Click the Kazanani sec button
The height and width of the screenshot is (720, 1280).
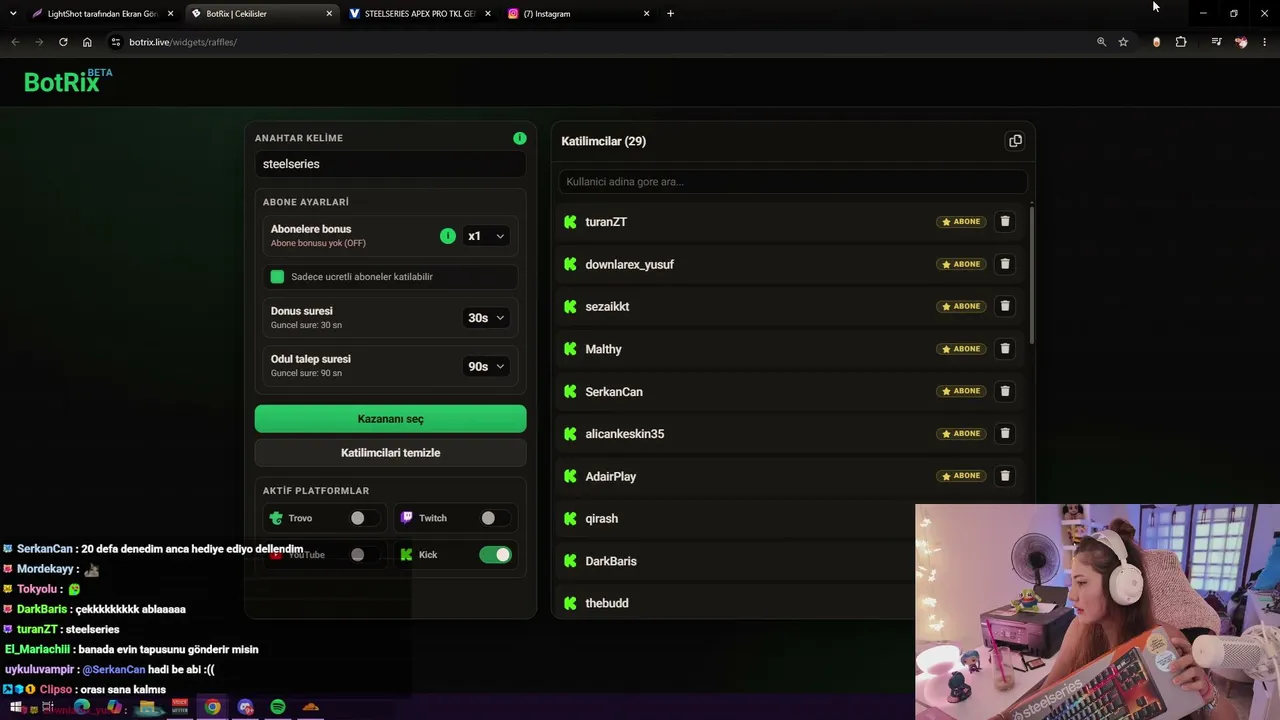point(390,419)
